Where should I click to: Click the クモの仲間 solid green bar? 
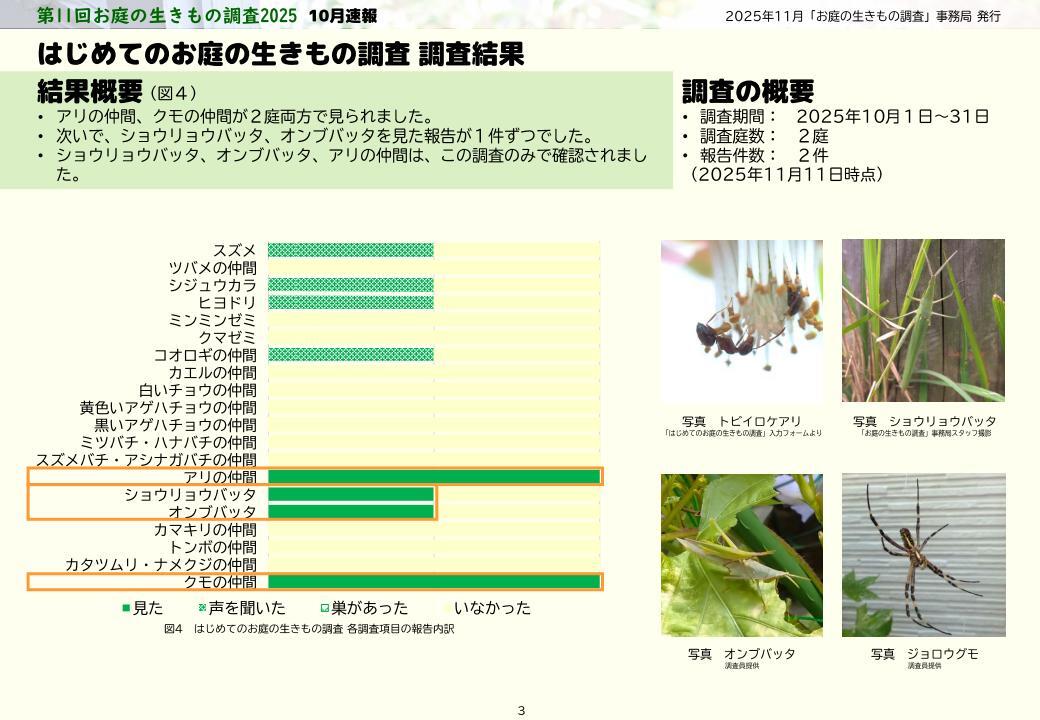tap(434, 582)
